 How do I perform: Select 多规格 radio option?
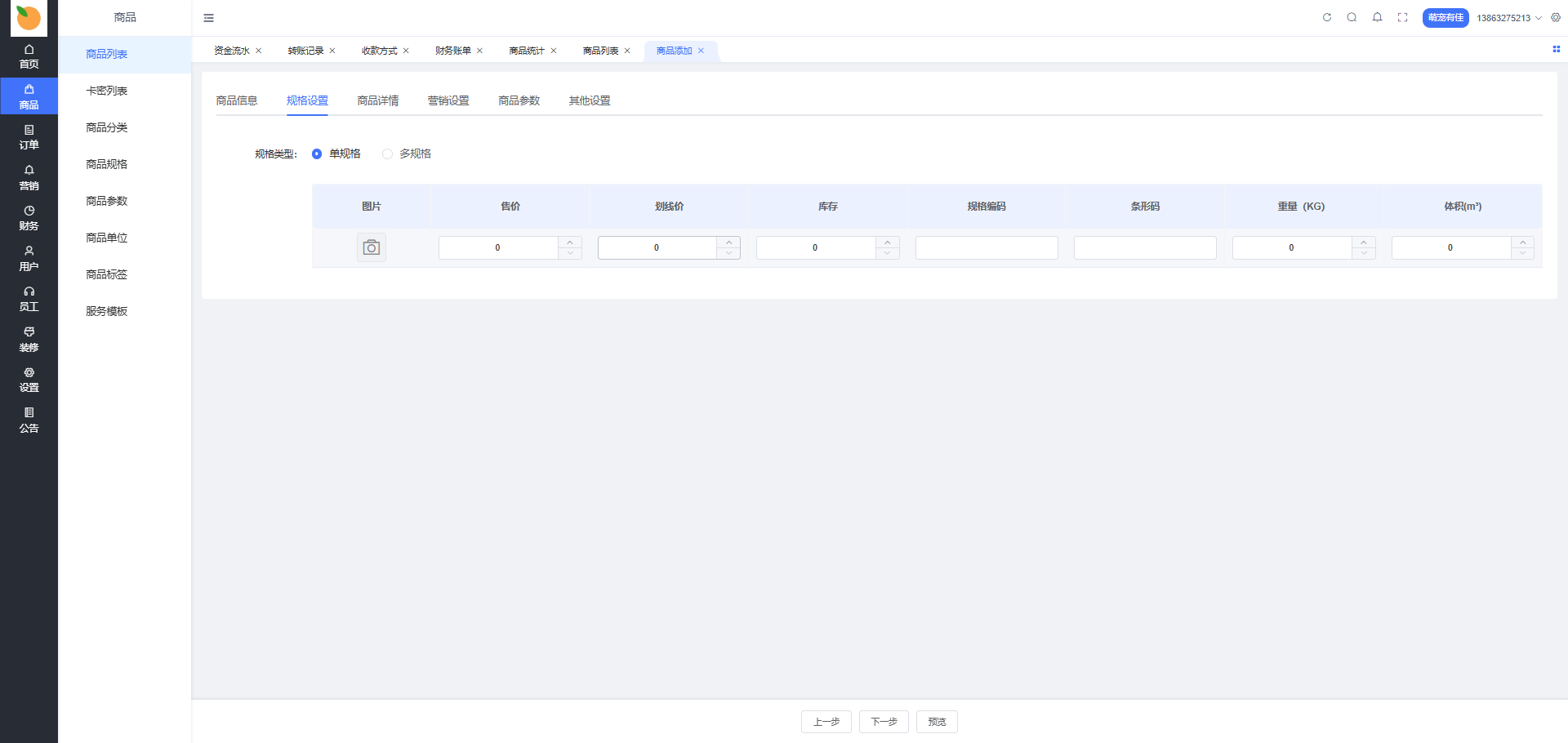click(407, 153)
